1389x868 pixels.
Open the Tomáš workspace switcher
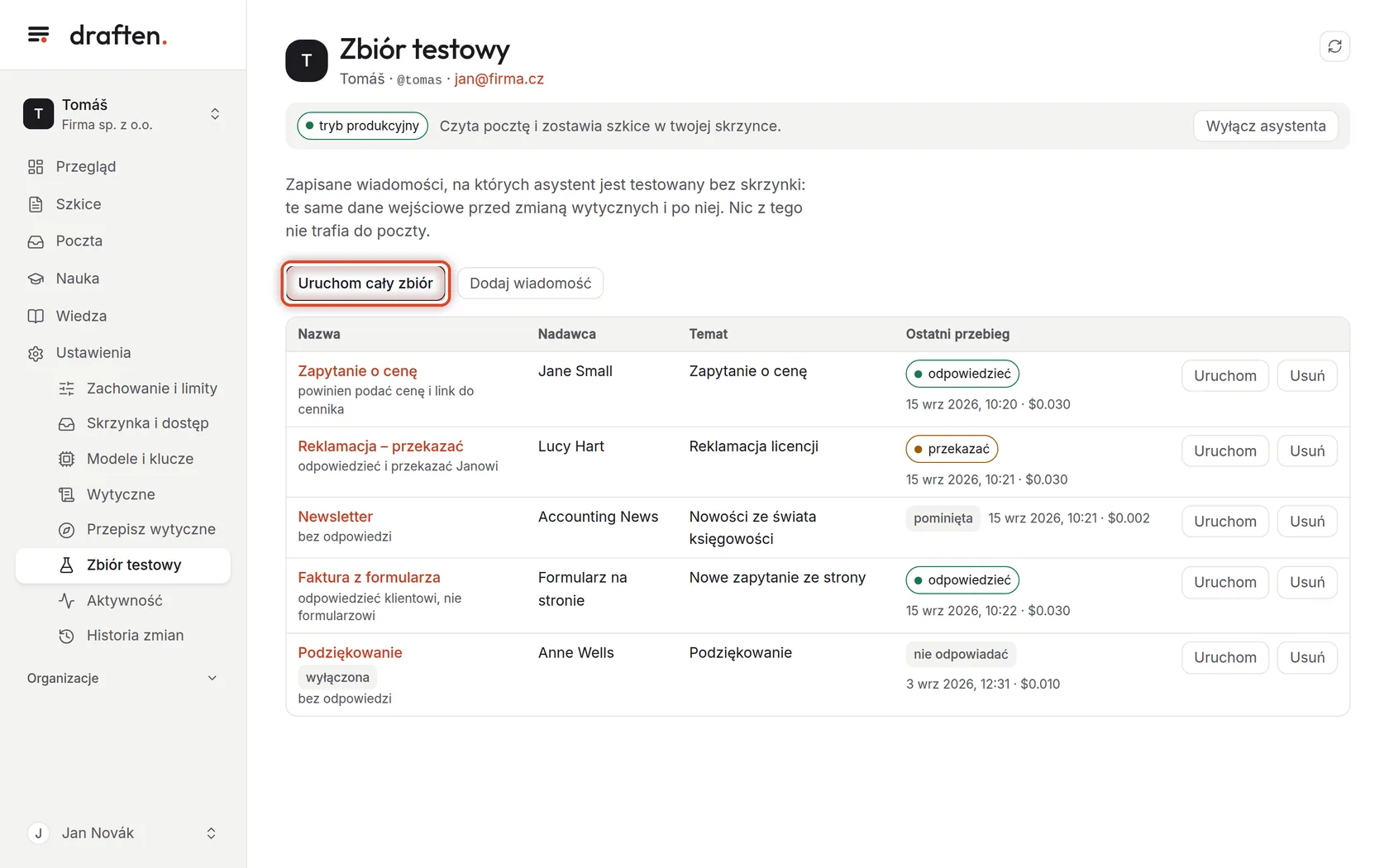123,114
